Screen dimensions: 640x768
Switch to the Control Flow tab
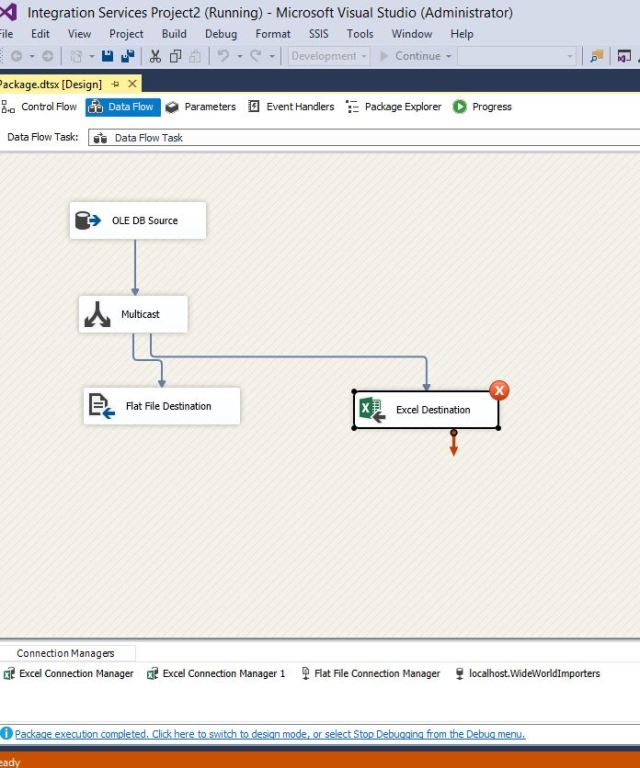point(41,107)
